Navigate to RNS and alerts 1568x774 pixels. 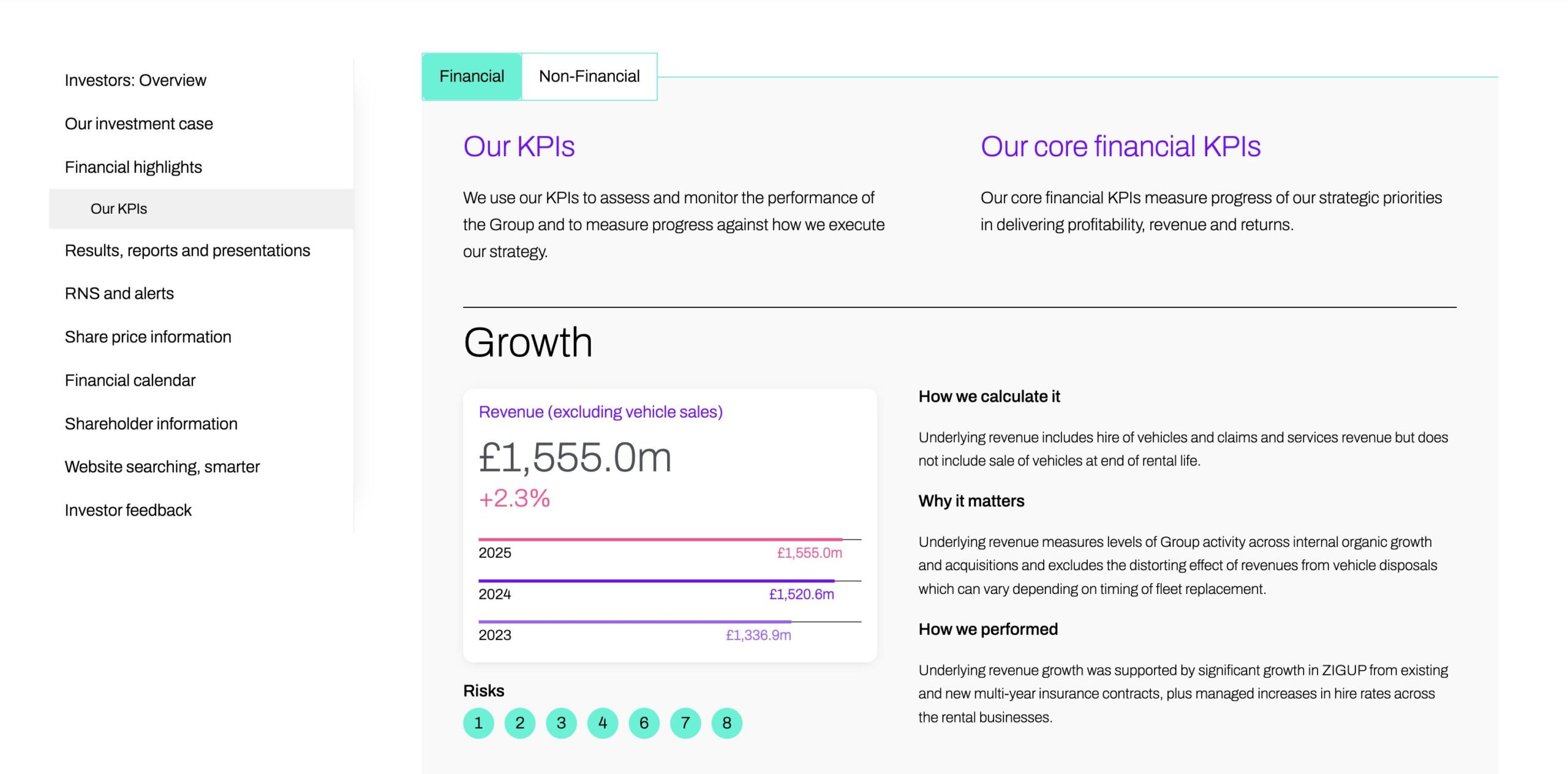tap(119, 293)
